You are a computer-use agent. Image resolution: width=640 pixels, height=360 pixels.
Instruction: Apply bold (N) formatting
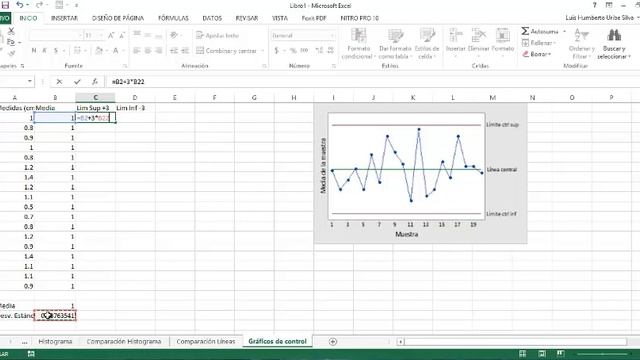tap(34, 51)
